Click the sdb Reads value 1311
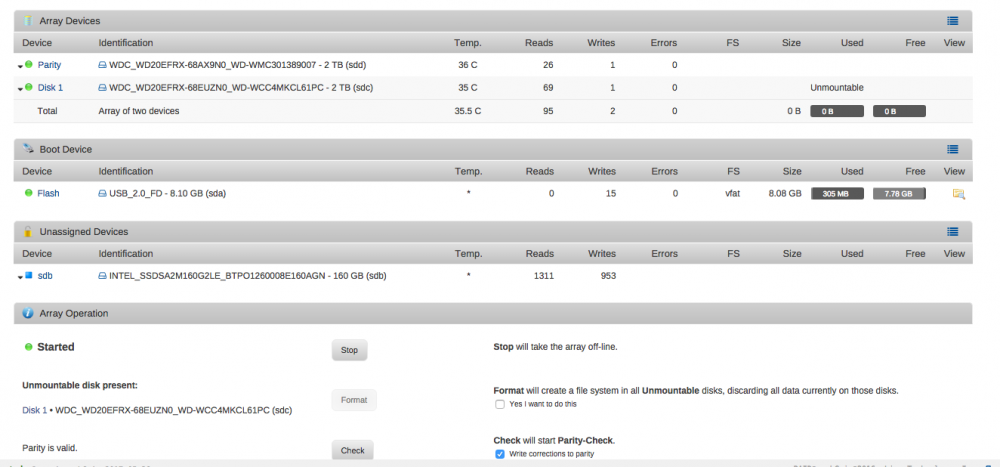Image resolution: width=1000 pixels, height=467 pixels. click(x=543, y=276)
